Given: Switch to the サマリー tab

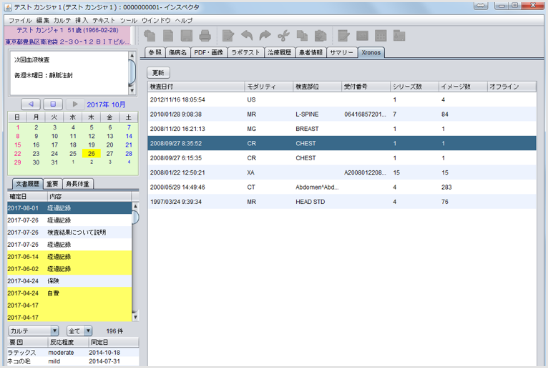Looking at the screenshot, I should [342, 52].
